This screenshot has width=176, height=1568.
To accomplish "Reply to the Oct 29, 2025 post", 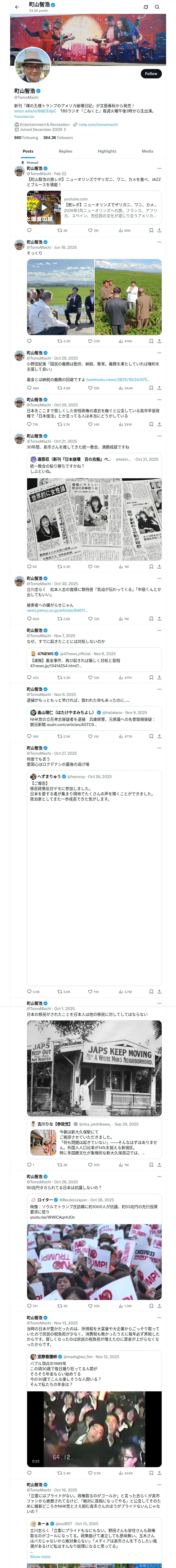I will point(29,424).
